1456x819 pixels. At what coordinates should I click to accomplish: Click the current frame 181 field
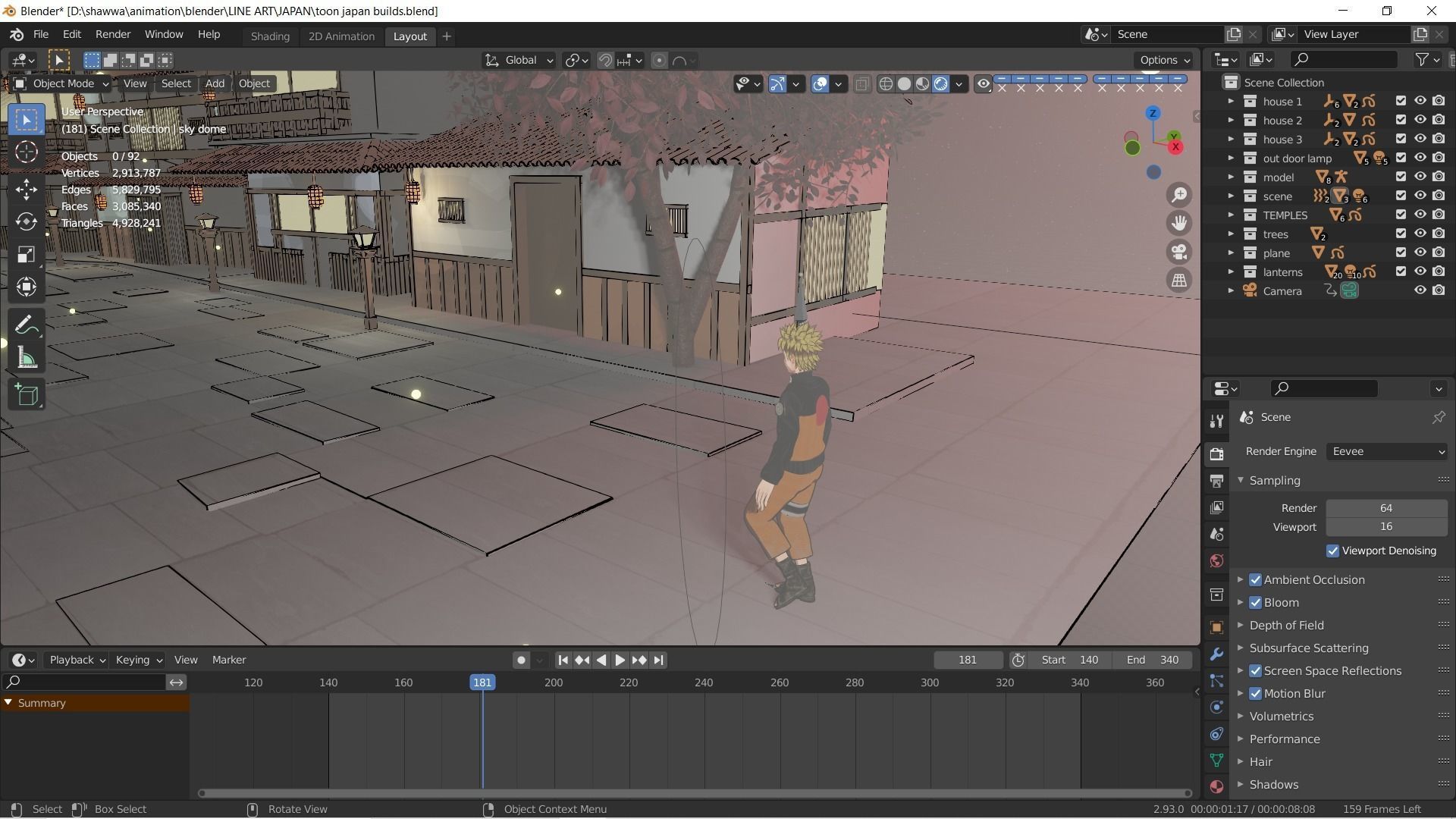pyautogui.click(x=968, y=660)
